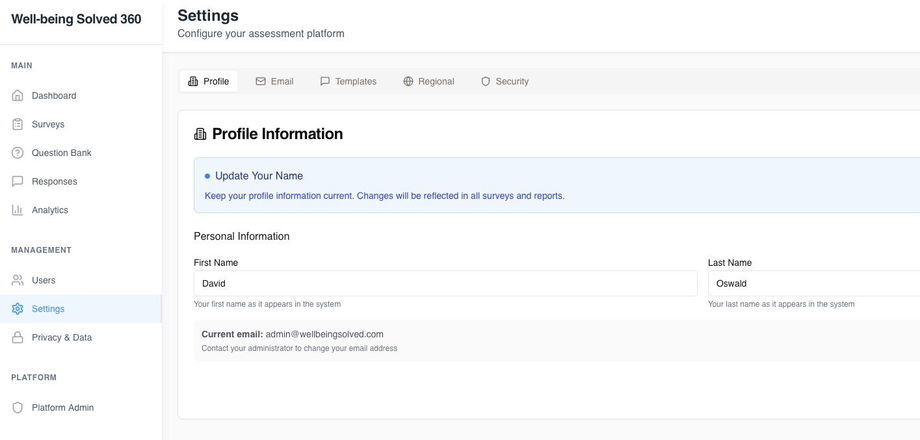The width and height of the screenshot is (920, 440).
Task: Go to the Security settings tab
Action: pyautogui.click(x=504, y=81)
